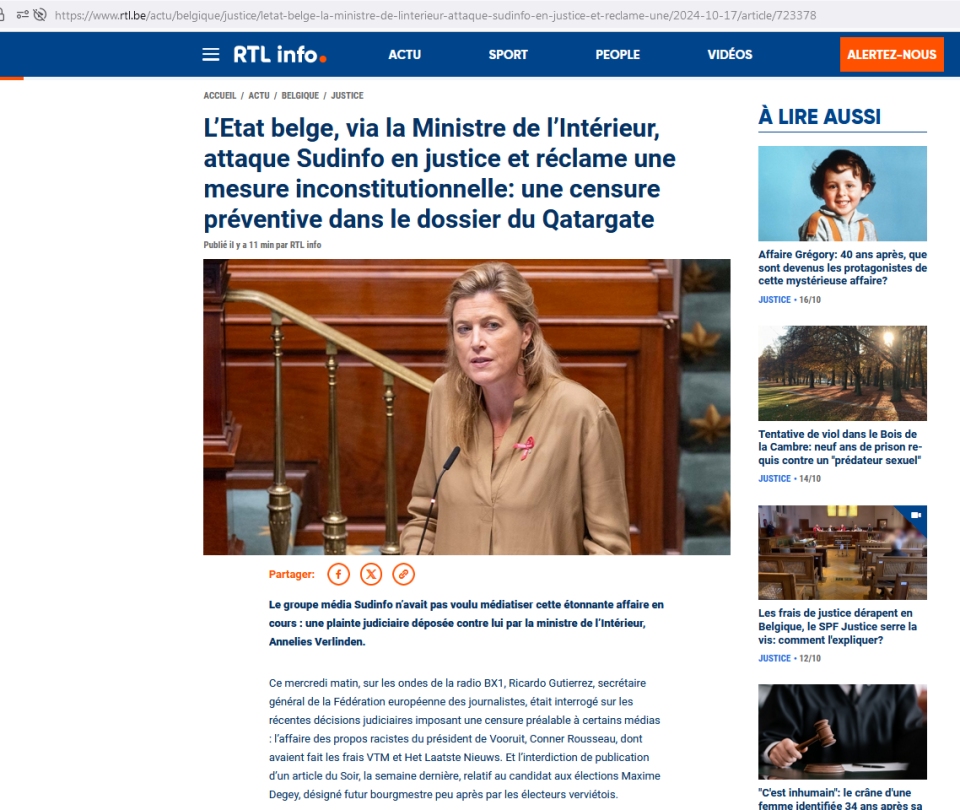Screen dimensions: 960x810
Task: Open the PEOPLE section
Action: pos(617,54)
